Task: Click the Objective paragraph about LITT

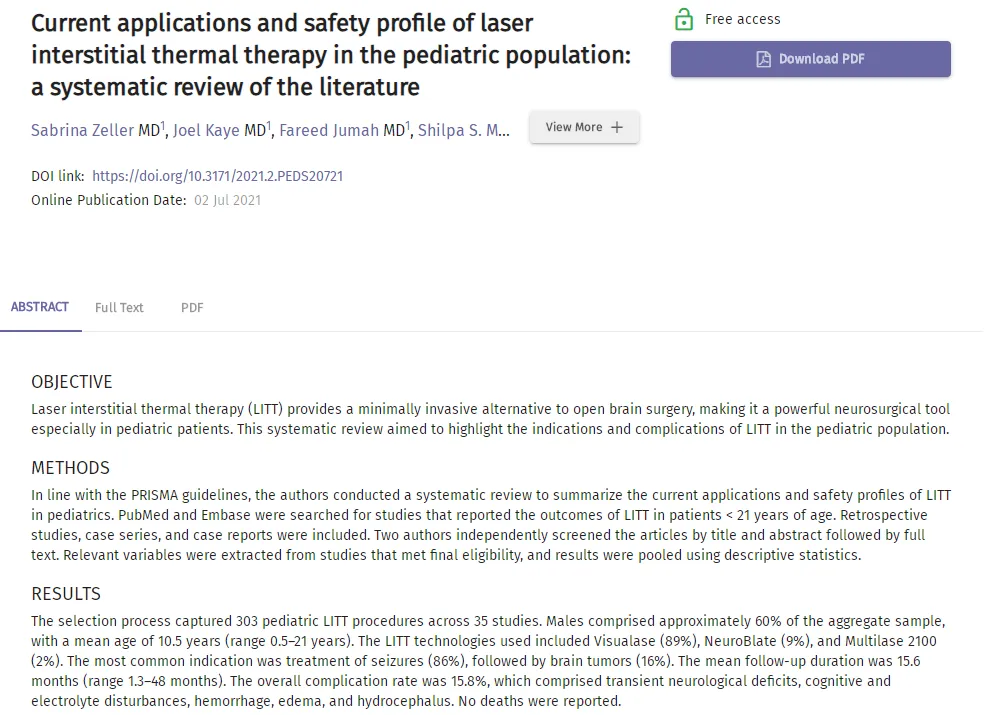Action: click(490, 419)
